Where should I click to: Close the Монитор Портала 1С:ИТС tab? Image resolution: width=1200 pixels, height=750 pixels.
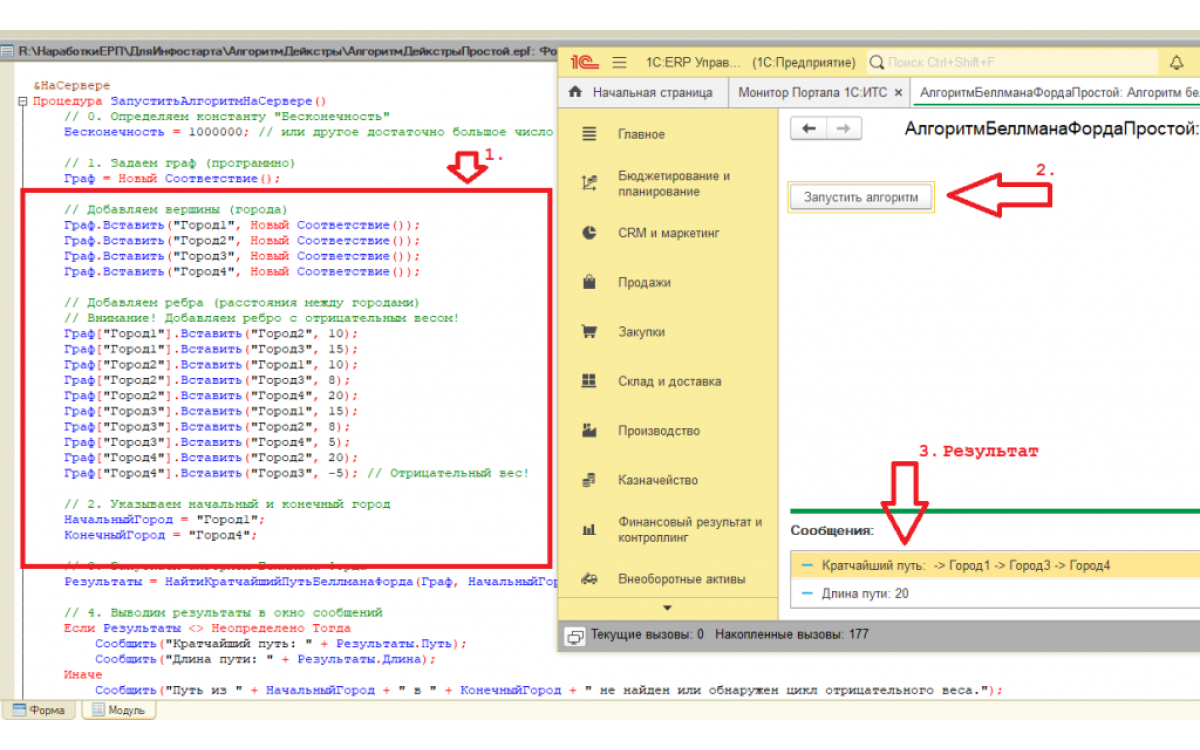(898, 93)
